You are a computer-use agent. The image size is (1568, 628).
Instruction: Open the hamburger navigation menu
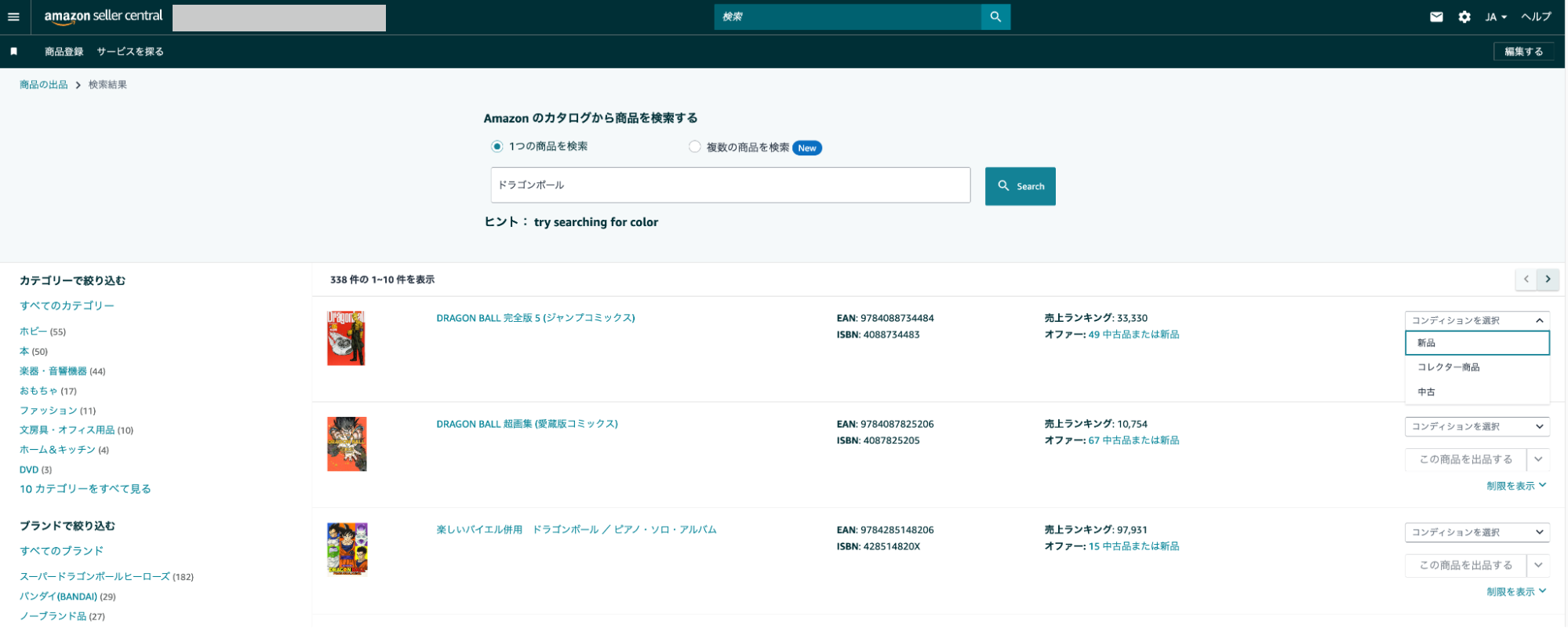coord(13,16)
